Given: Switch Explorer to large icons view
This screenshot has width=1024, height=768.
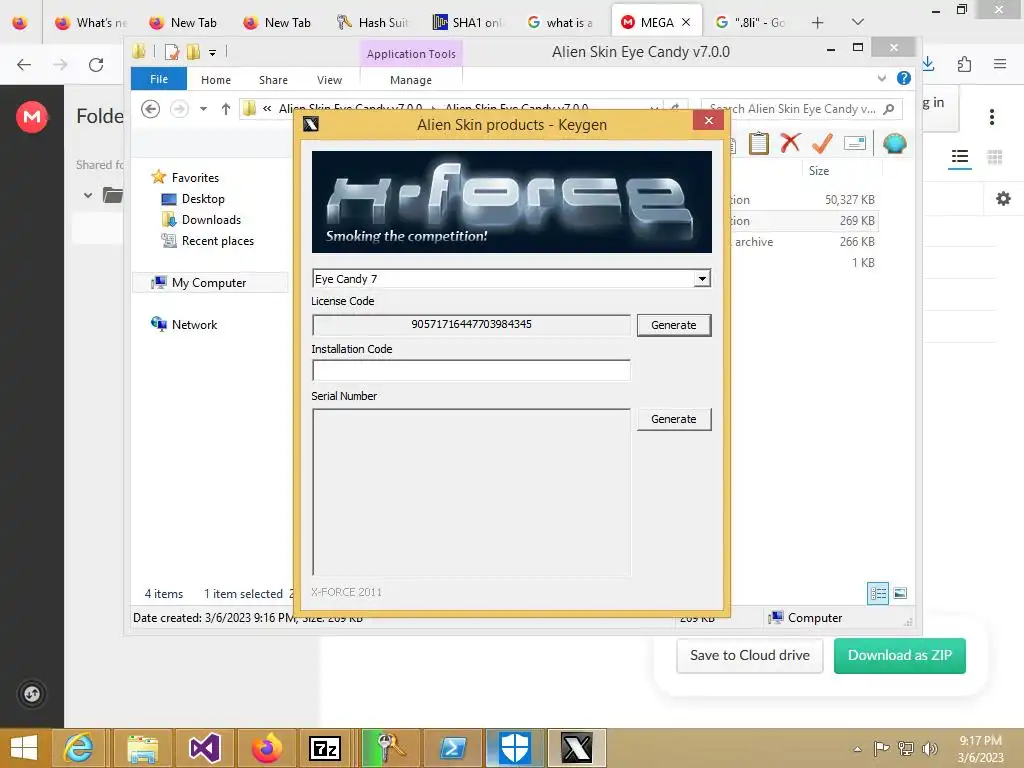Looking at the screenshot, I should click(900, 594).
